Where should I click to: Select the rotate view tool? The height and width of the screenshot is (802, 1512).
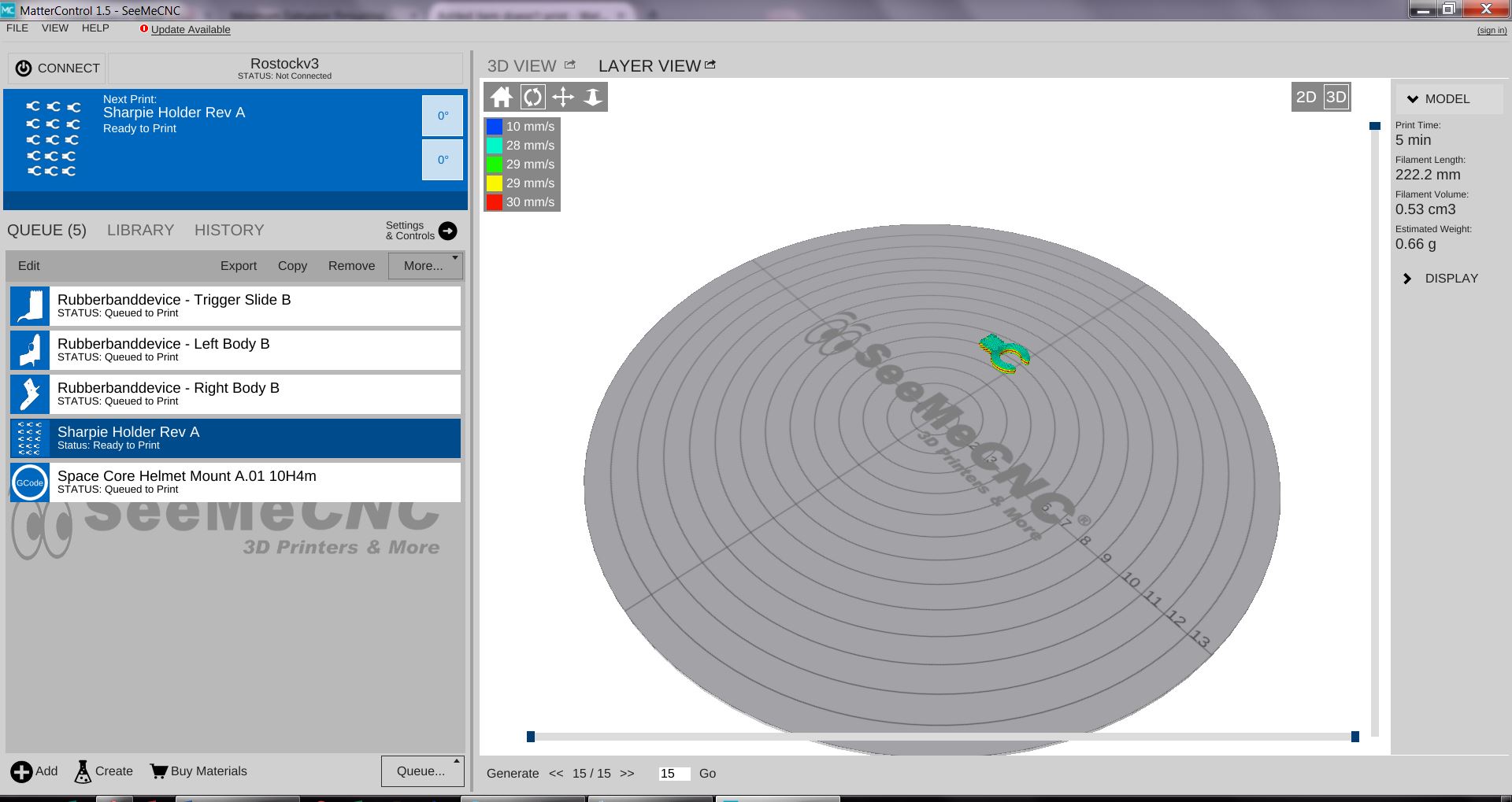point(532,97)
